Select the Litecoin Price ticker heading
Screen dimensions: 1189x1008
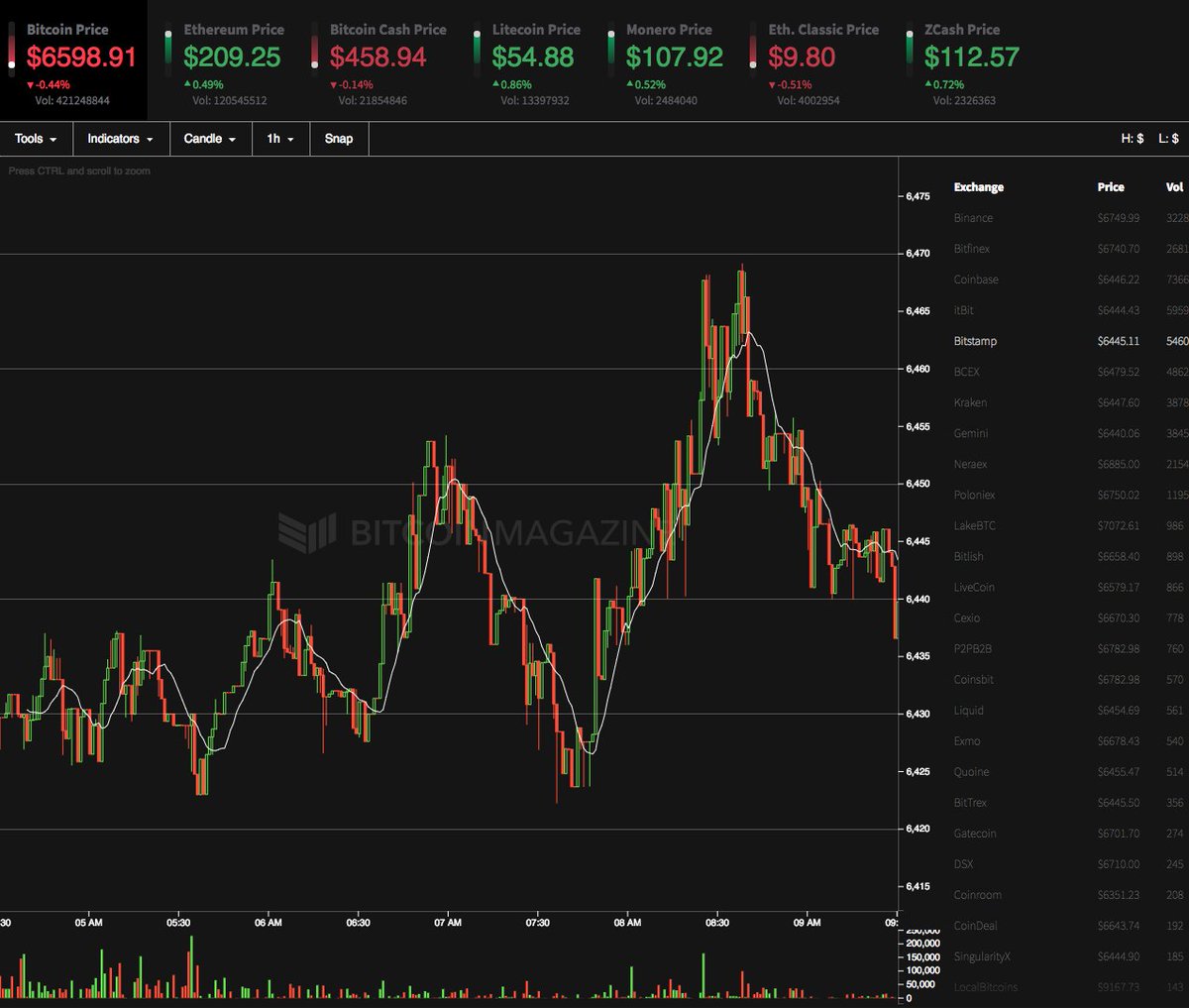[x=536, y=30]
